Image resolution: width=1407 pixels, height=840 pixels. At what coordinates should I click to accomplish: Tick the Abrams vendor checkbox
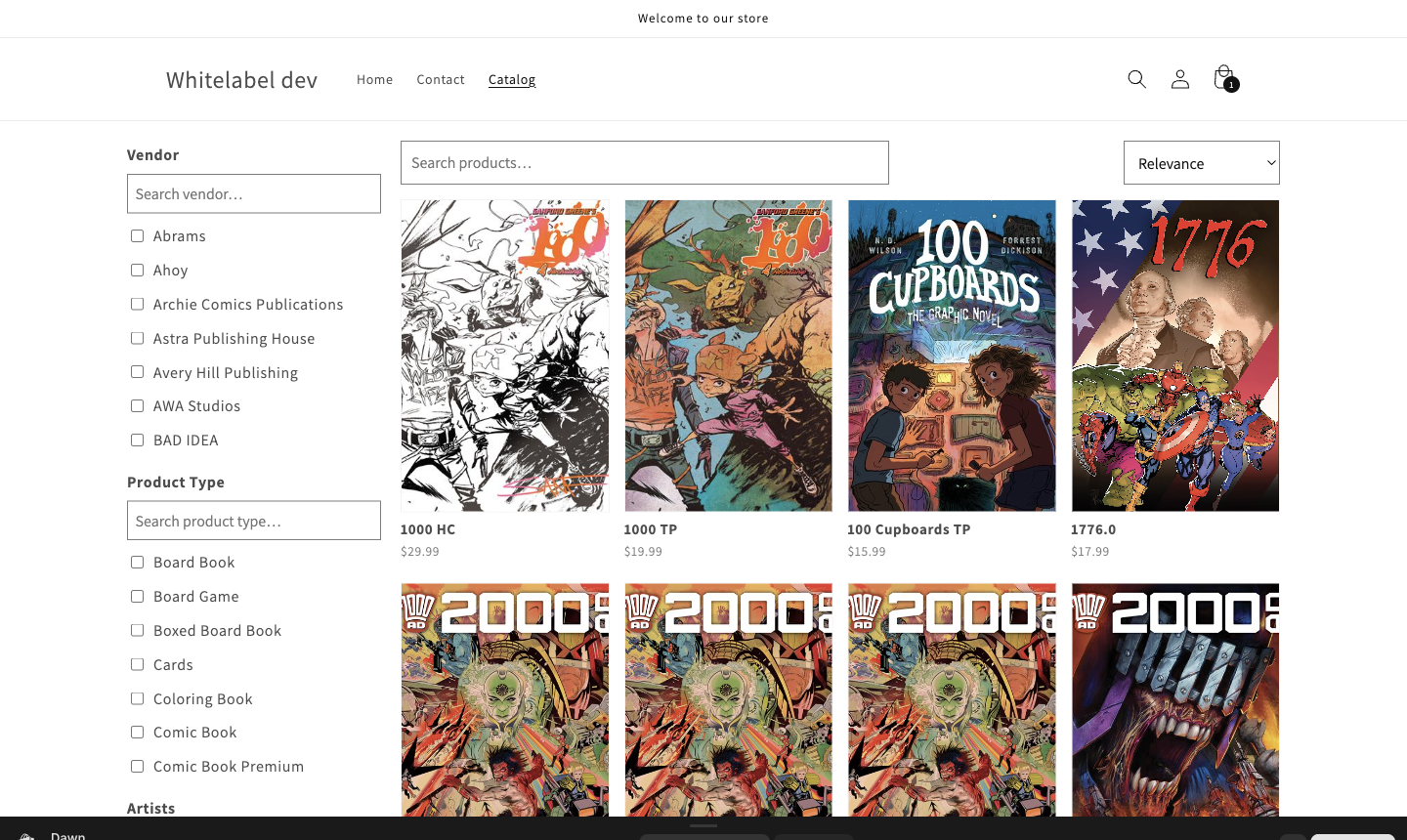point(138,236)
